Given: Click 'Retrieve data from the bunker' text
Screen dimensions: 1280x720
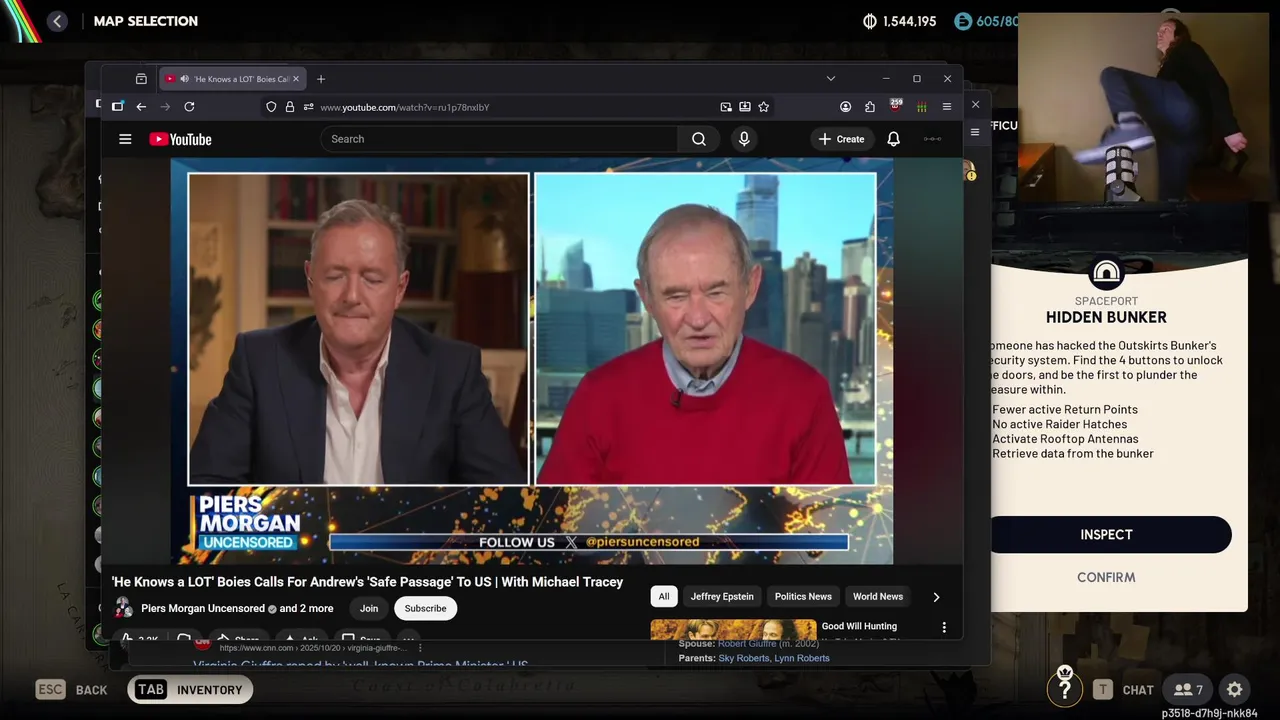Looking at the screenshot, I should (x=1073, y=454).
